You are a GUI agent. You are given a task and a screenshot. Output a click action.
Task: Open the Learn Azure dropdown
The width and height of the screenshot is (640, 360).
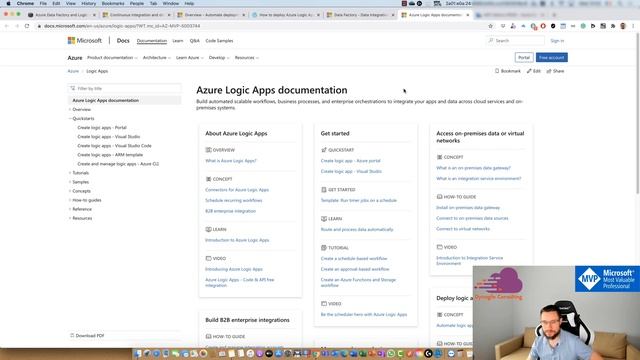190,58
